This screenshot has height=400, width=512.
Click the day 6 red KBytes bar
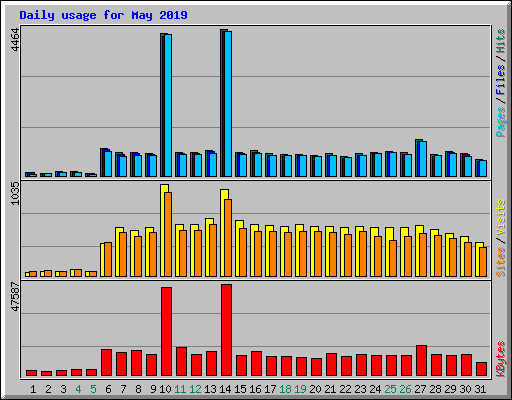click(107, 363)
